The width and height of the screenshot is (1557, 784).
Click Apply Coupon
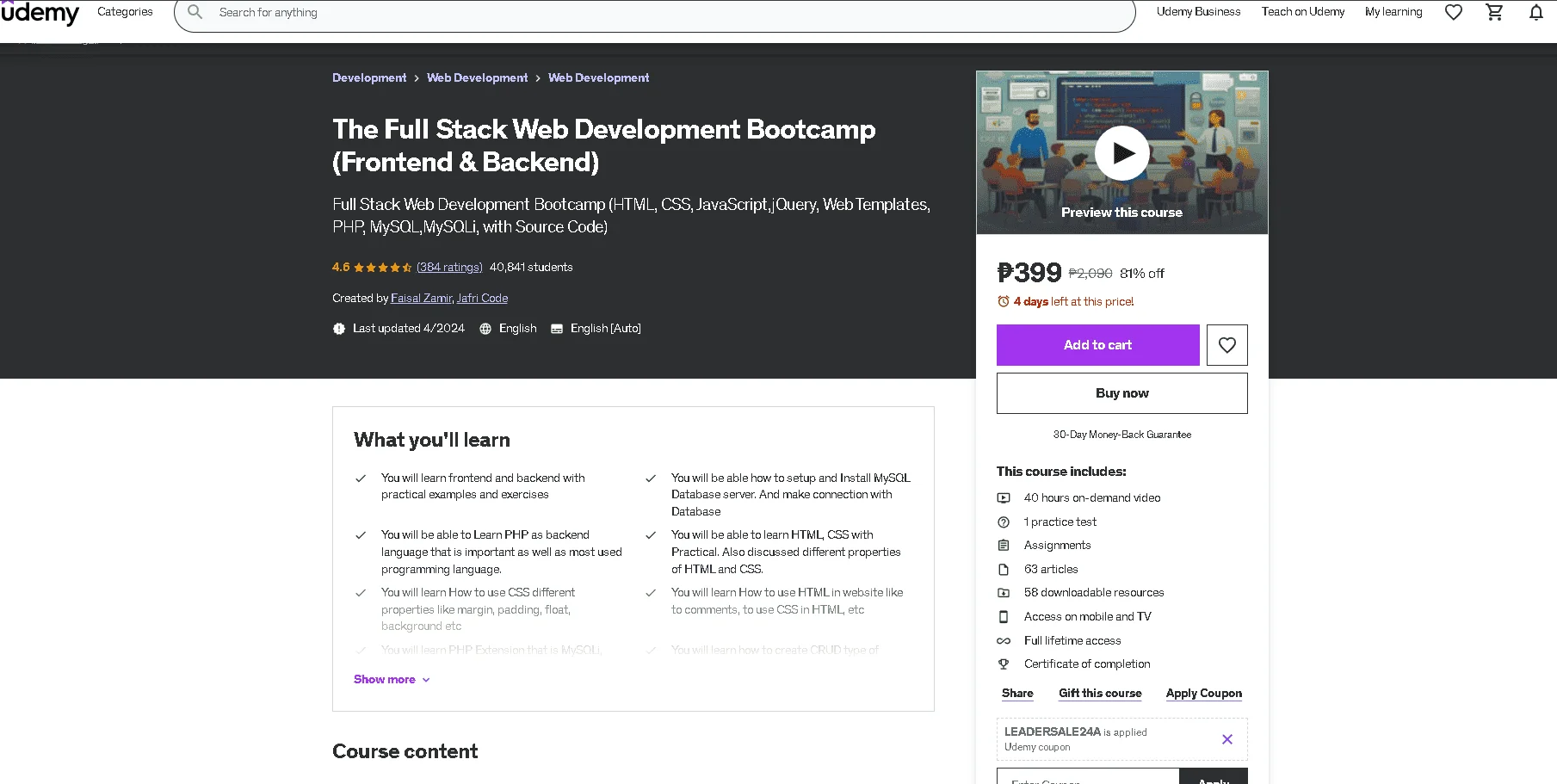point(1203,694)
